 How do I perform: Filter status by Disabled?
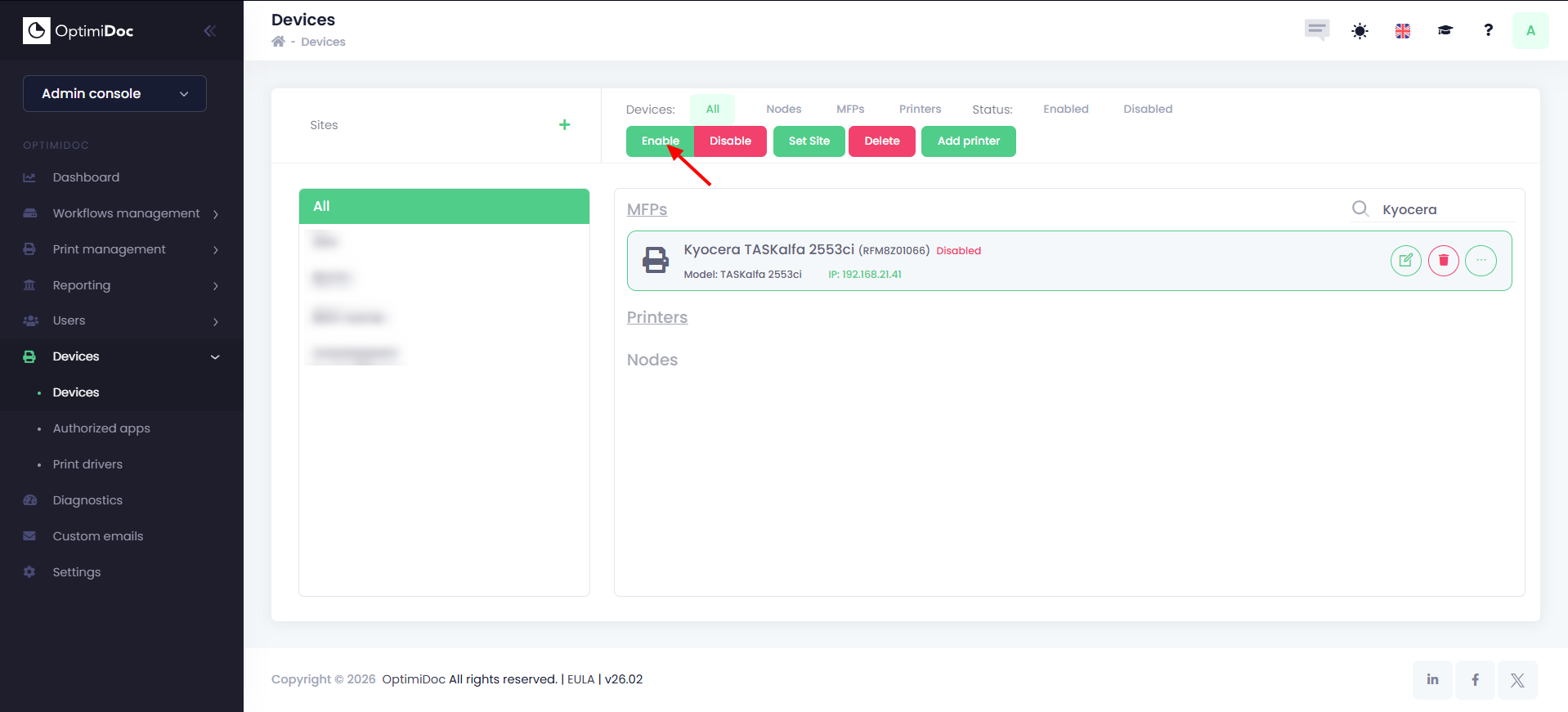point(1147,109)
